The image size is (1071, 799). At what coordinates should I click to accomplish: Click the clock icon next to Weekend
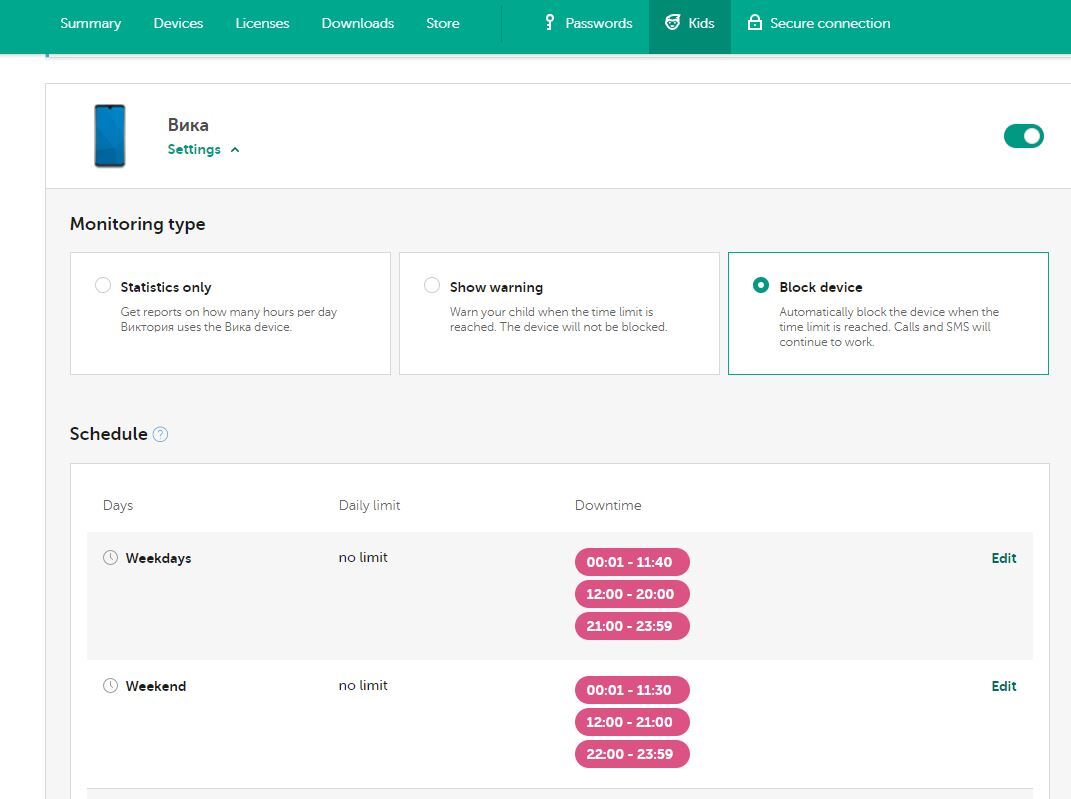(111, 686)
